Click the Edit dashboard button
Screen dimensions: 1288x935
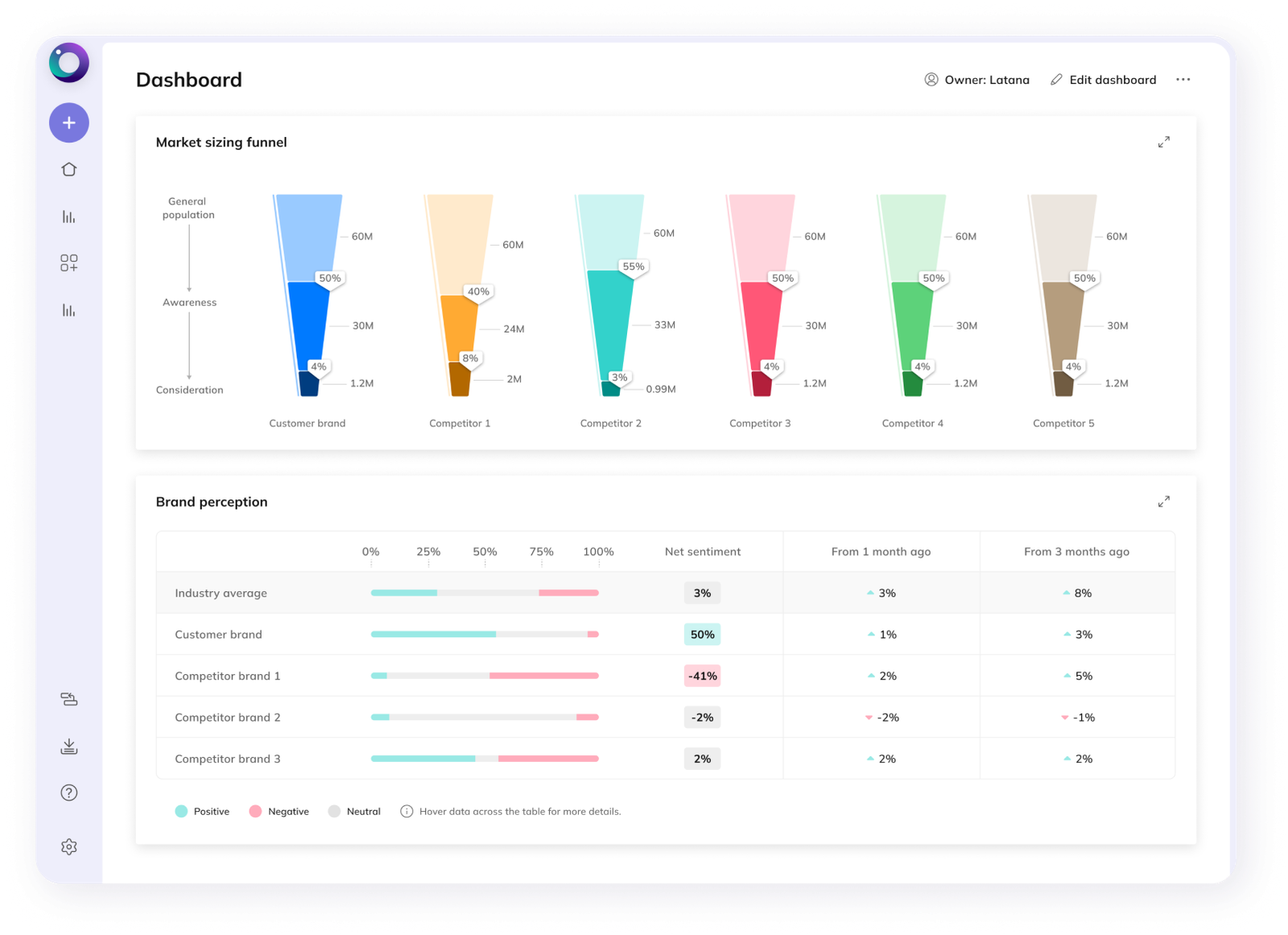click(x=1103, y=80)
